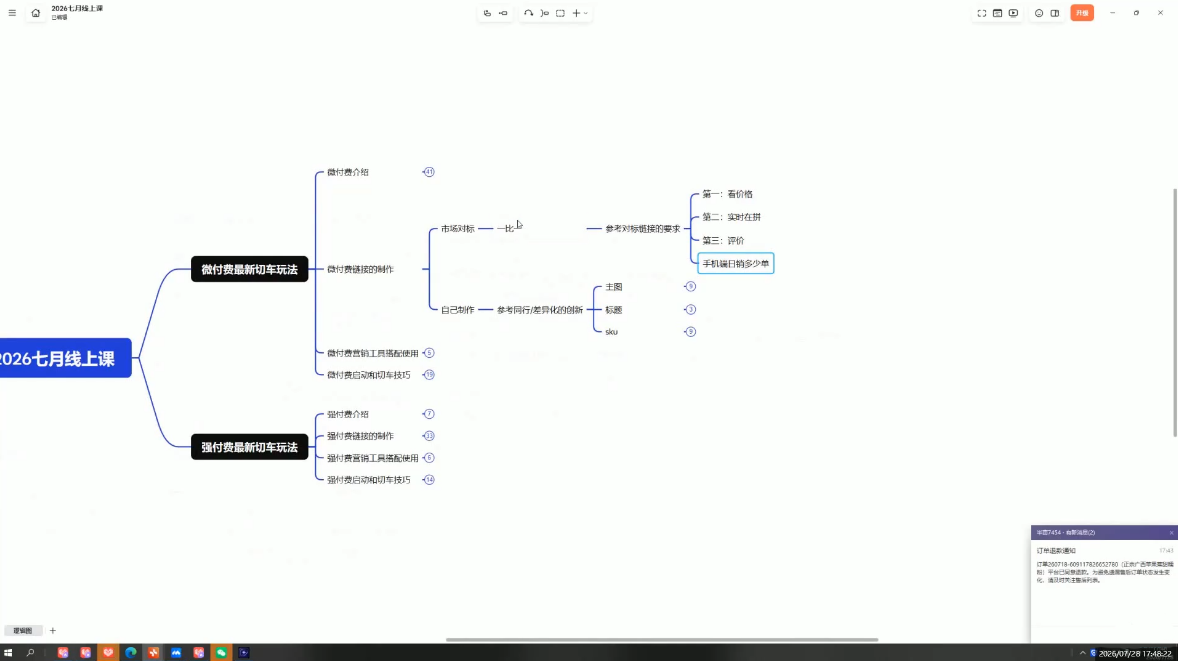Select the 第一：看价格 node
The height and width of the screenshot is (661, 1178).
coord(727,194)
